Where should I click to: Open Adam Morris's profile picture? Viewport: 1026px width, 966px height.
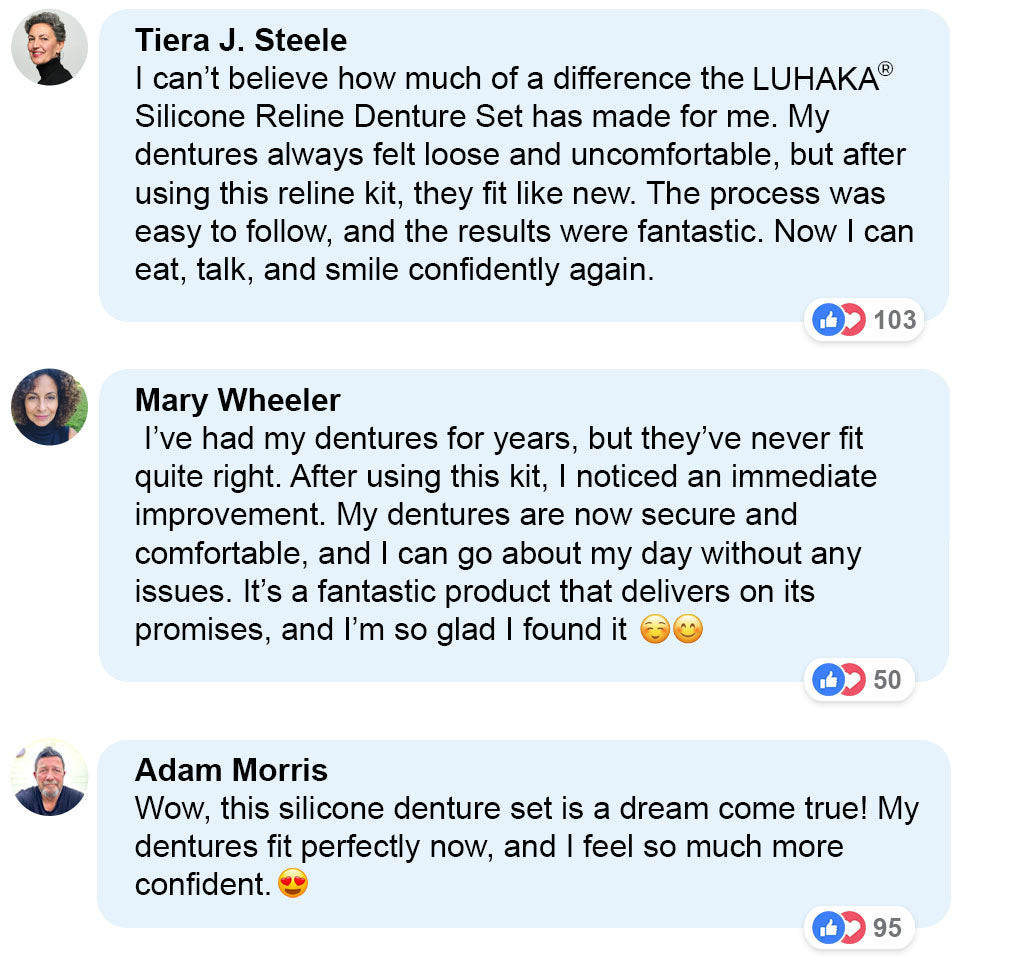pos(49,777)
